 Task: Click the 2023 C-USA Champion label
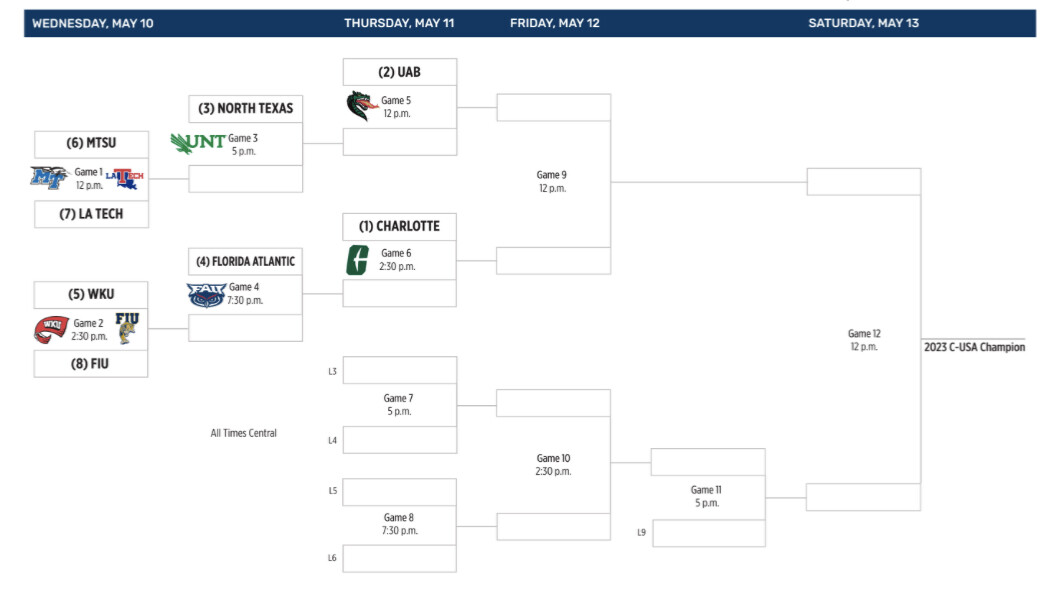click(x=974, y=348)
